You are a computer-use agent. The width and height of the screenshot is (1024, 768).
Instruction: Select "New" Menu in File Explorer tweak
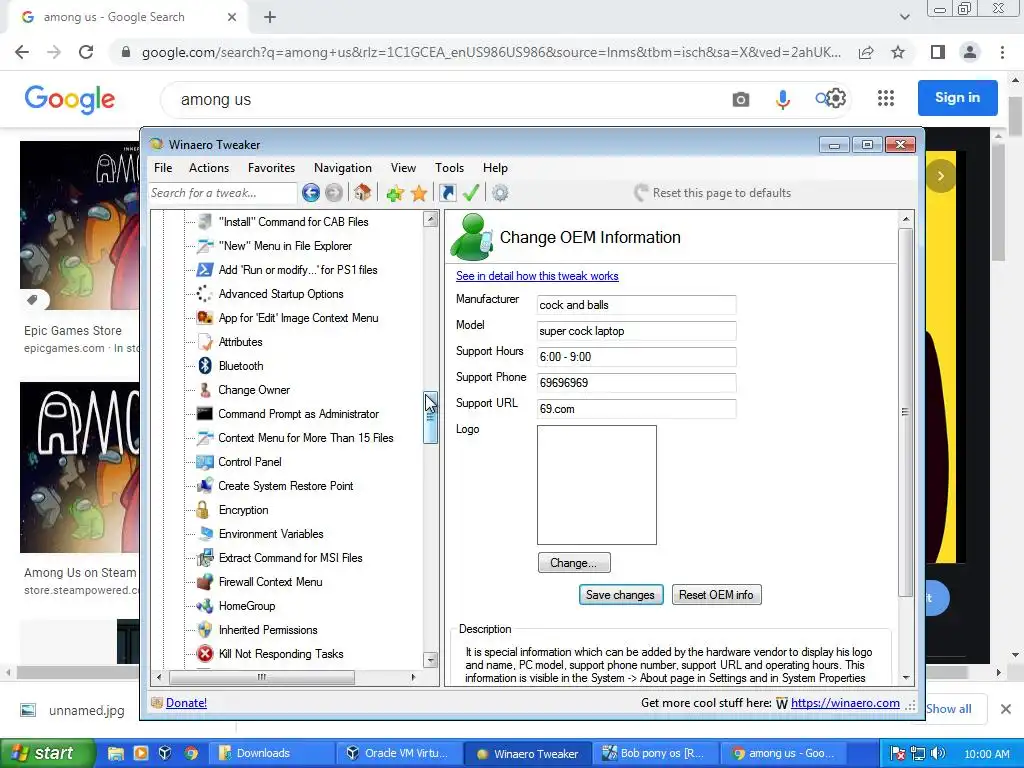(285, 246)
